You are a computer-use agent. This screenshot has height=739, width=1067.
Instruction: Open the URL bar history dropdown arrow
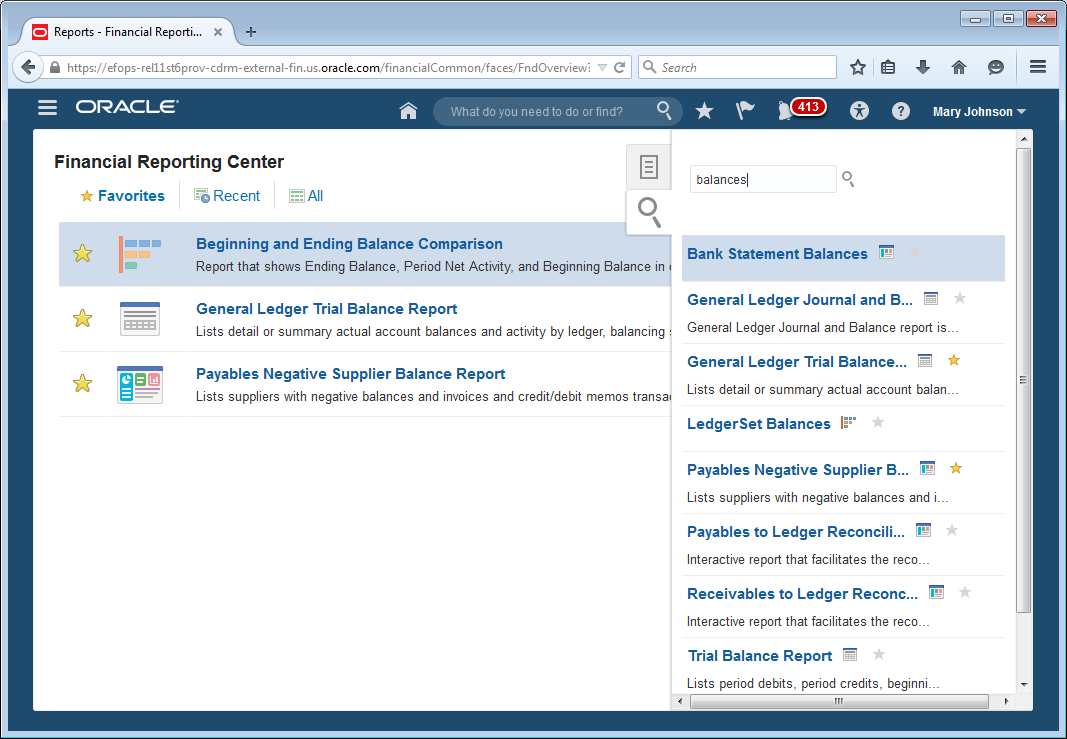point(602,68)
